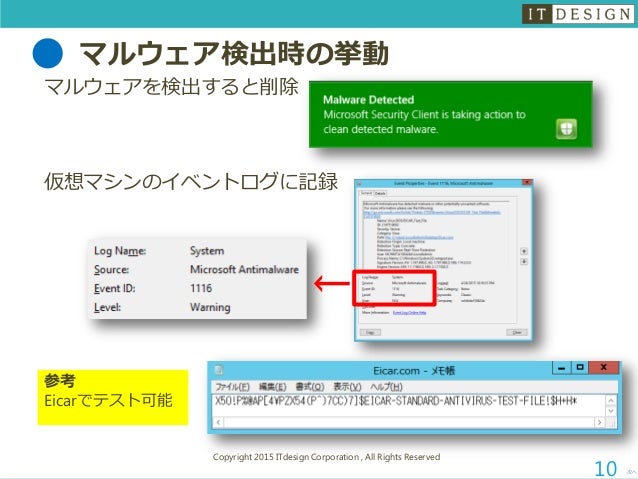The height and width of the screenshot is (479, 638).
Task: Click the 'Log Name:' label
Action: [120, 251]
